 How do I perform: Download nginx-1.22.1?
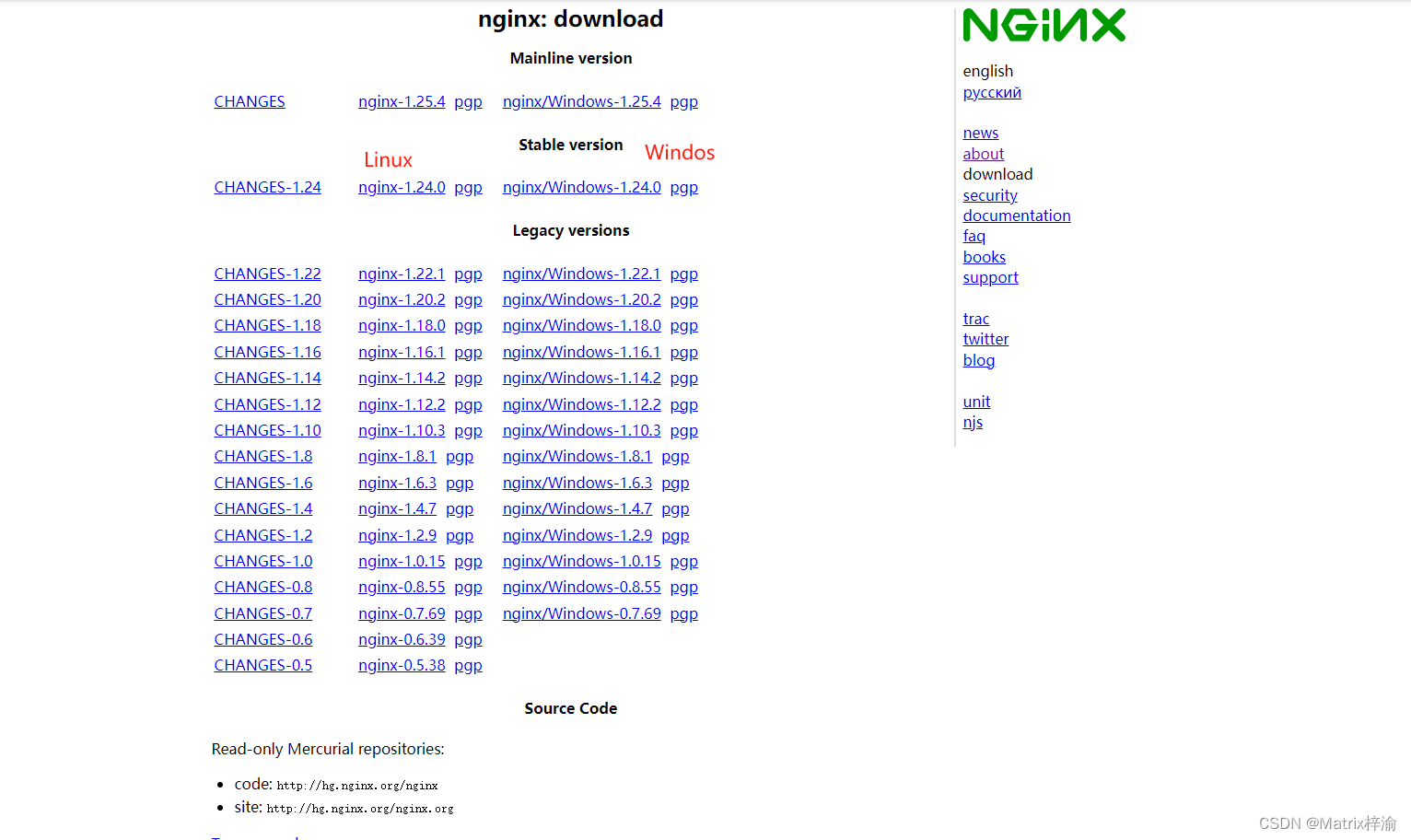402,274
